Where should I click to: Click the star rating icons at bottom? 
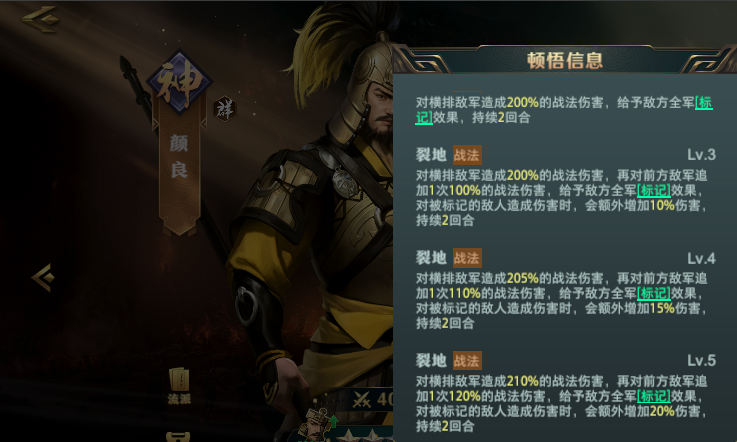point(364,435)
